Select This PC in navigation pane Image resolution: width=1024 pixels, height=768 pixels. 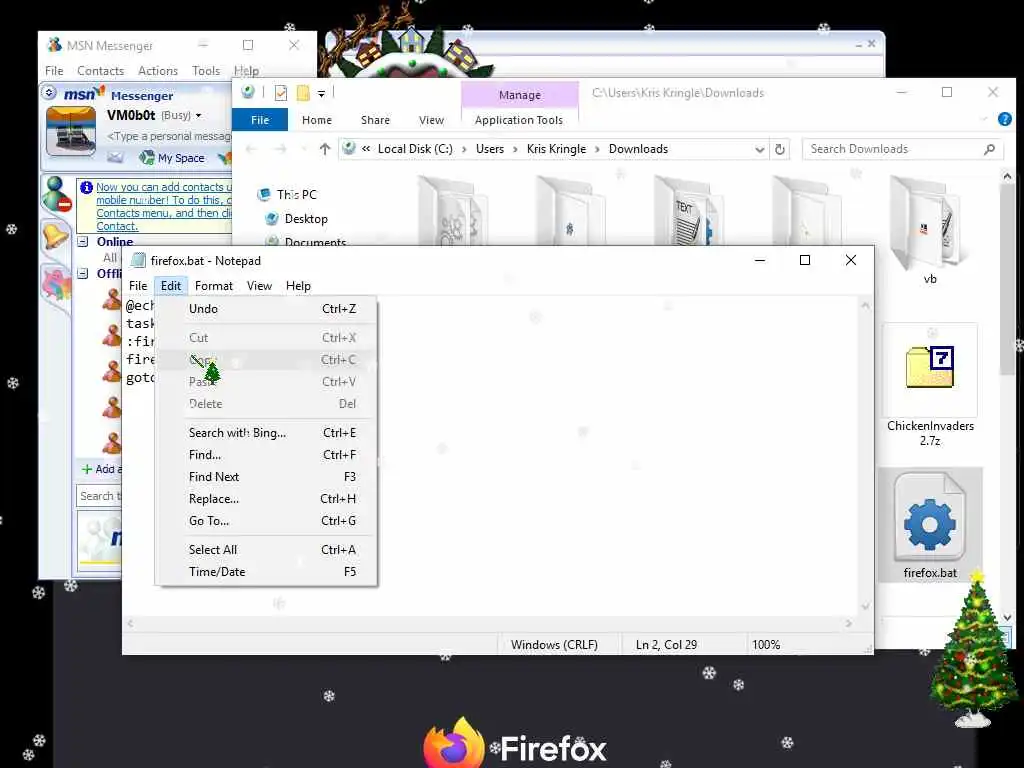296,195
